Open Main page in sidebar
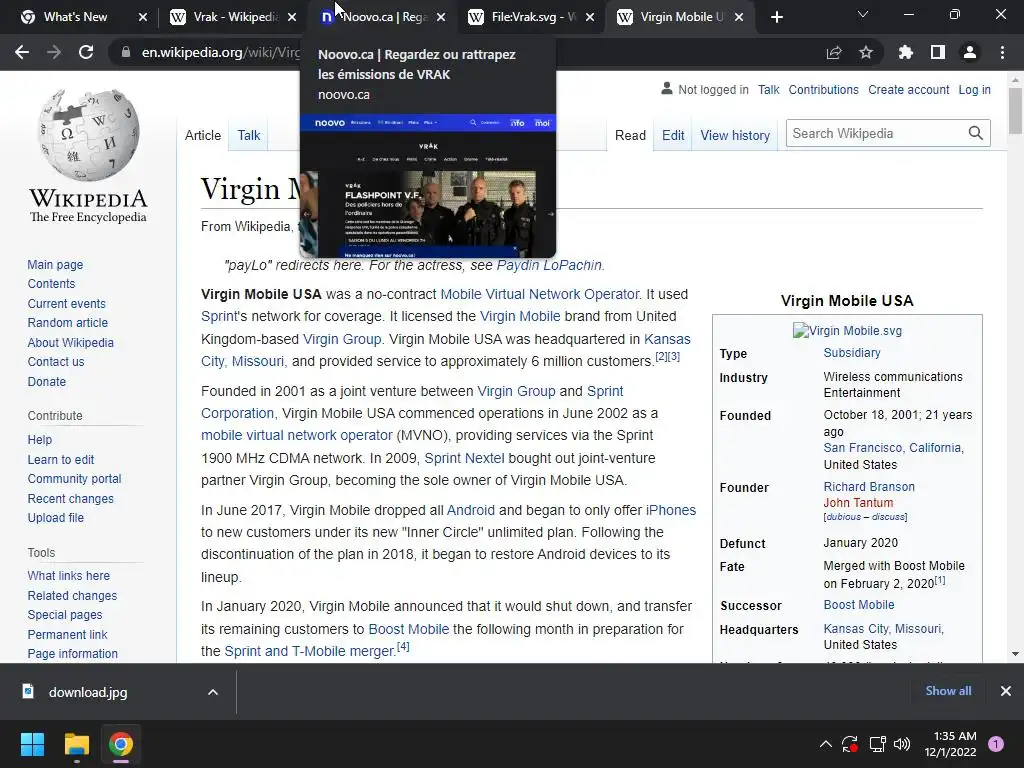Viewport: 1024px width, 768px height. 55,264
